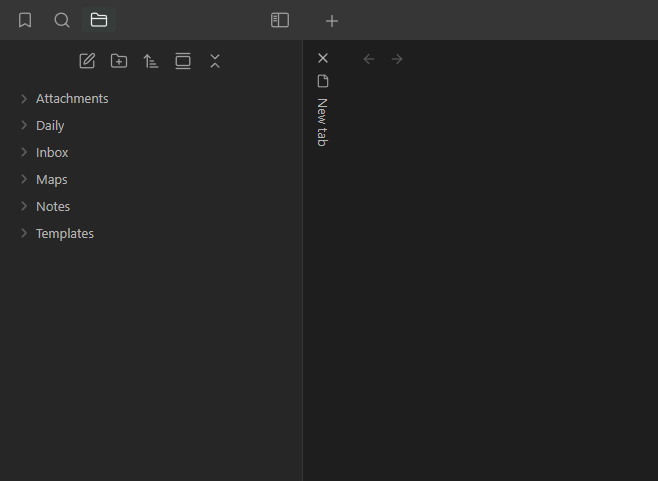Expand the Templates folder chevron

pos(24,233)
